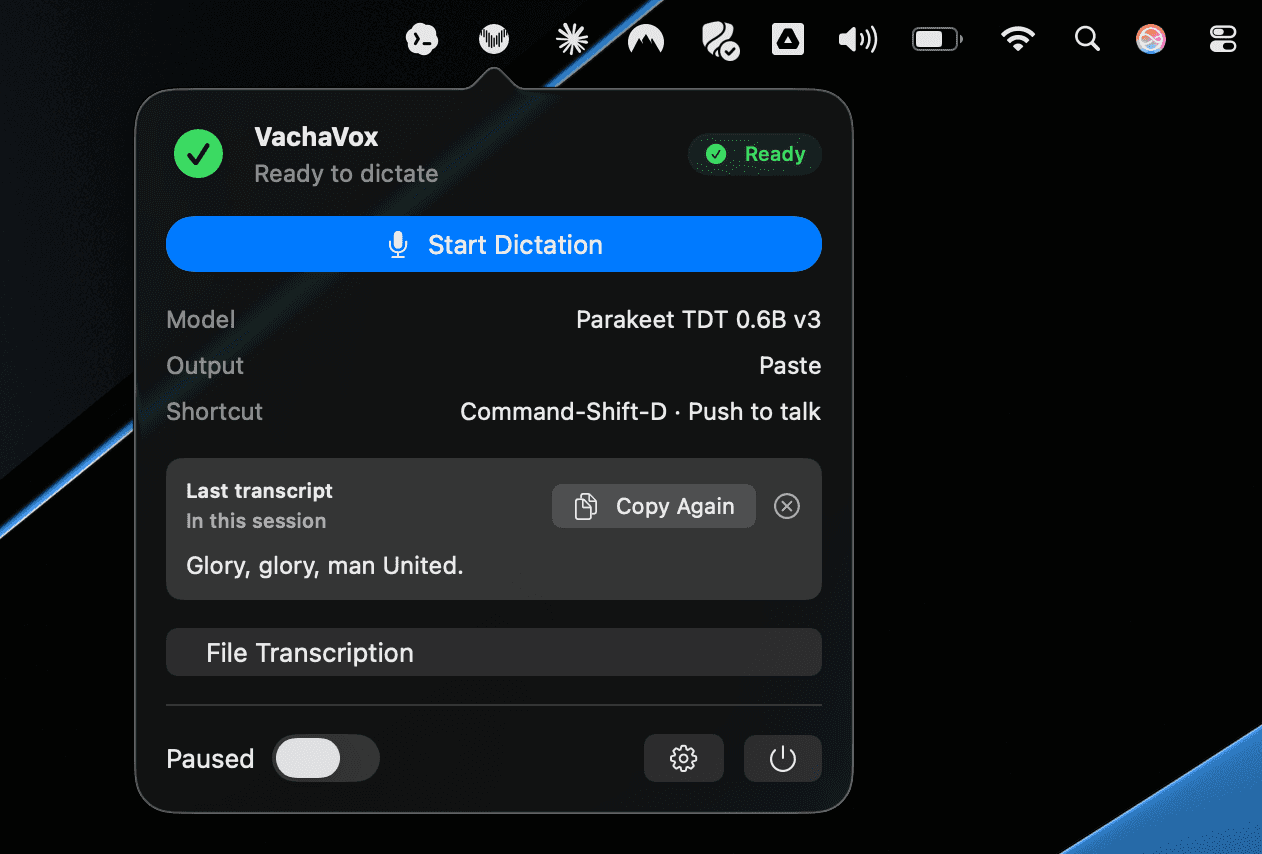Click the colorful Siri-style menu bar icon
1262x854 pixels.
coord(1151,40)
